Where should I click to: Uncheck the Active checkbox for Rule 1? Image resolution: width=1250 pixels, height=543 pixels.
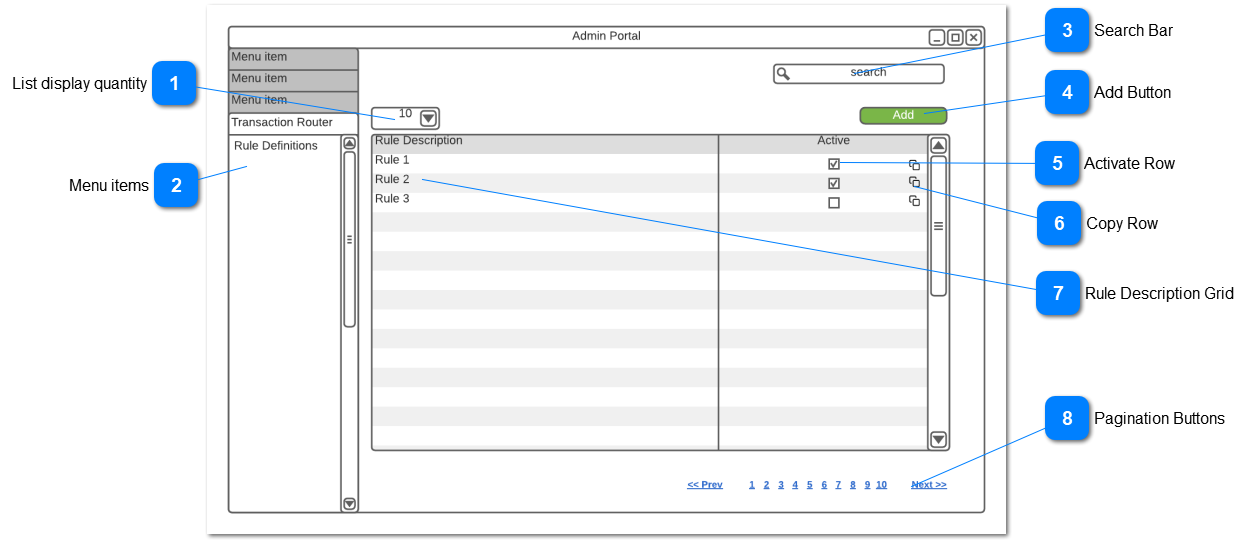click(x=834, y=164)
